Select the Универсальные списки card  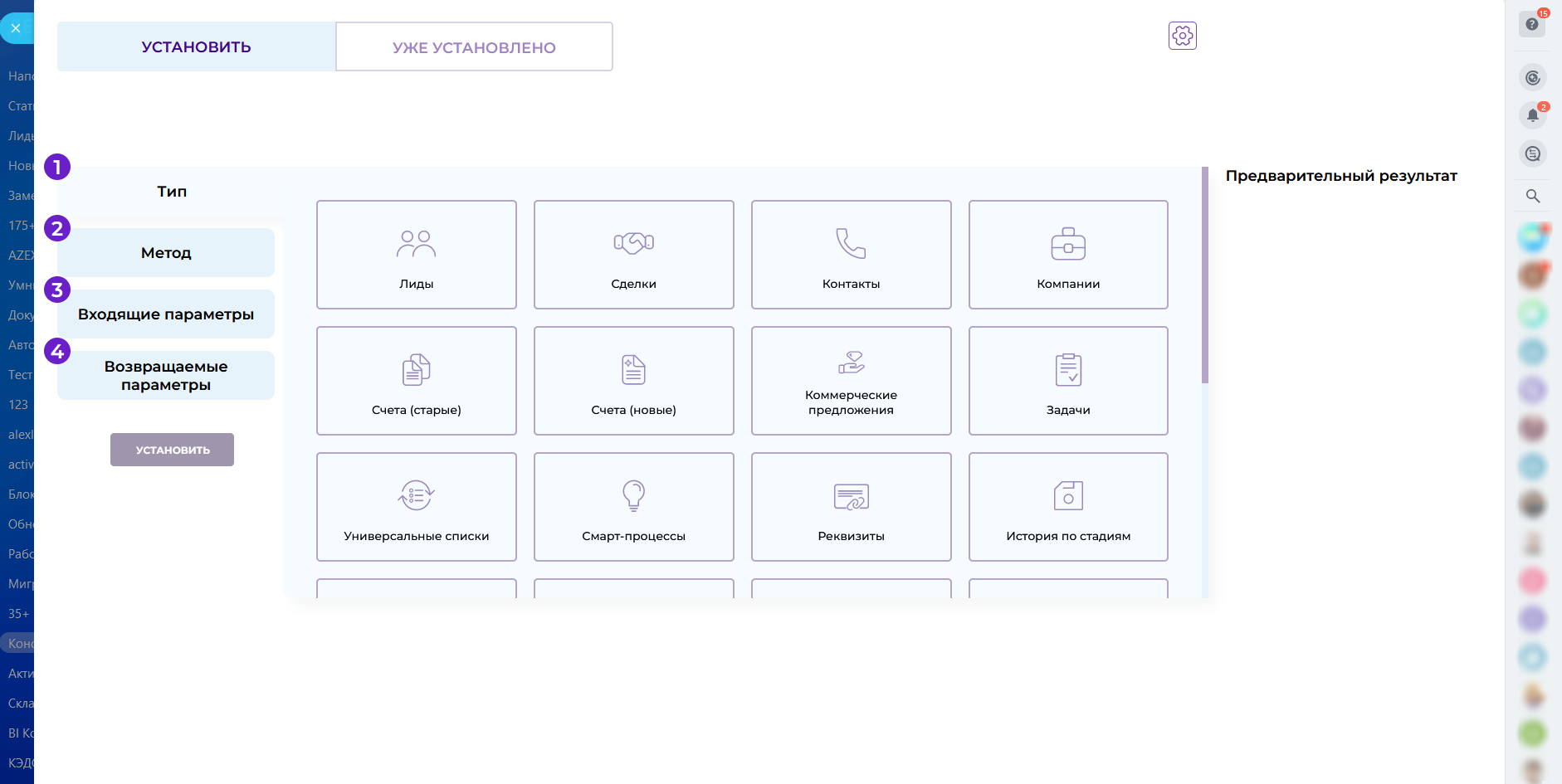pos(417,507)
